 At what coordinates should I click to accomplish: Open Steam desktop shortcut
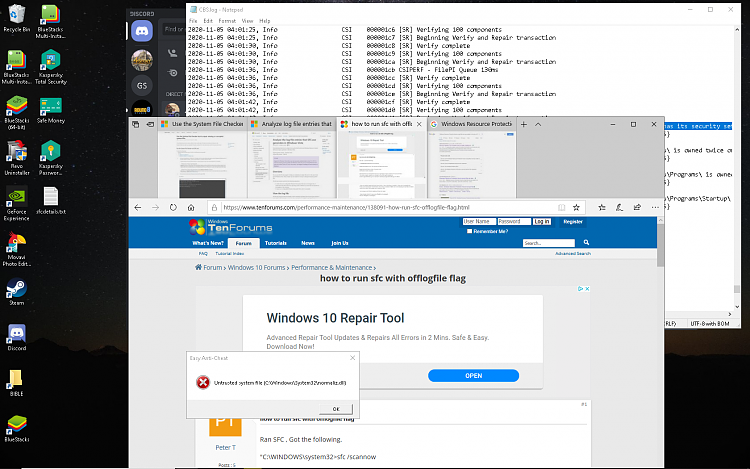(x=17, y=292)
